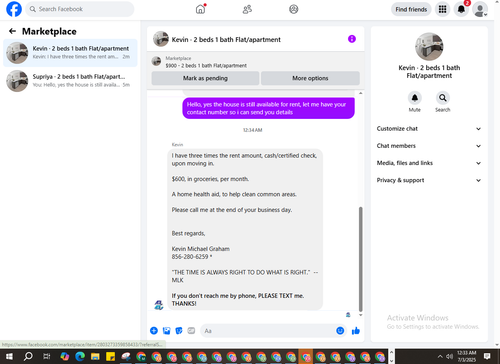
Task: Open Microsoft Edge from the taskbar
Action: tap(80, 356)
